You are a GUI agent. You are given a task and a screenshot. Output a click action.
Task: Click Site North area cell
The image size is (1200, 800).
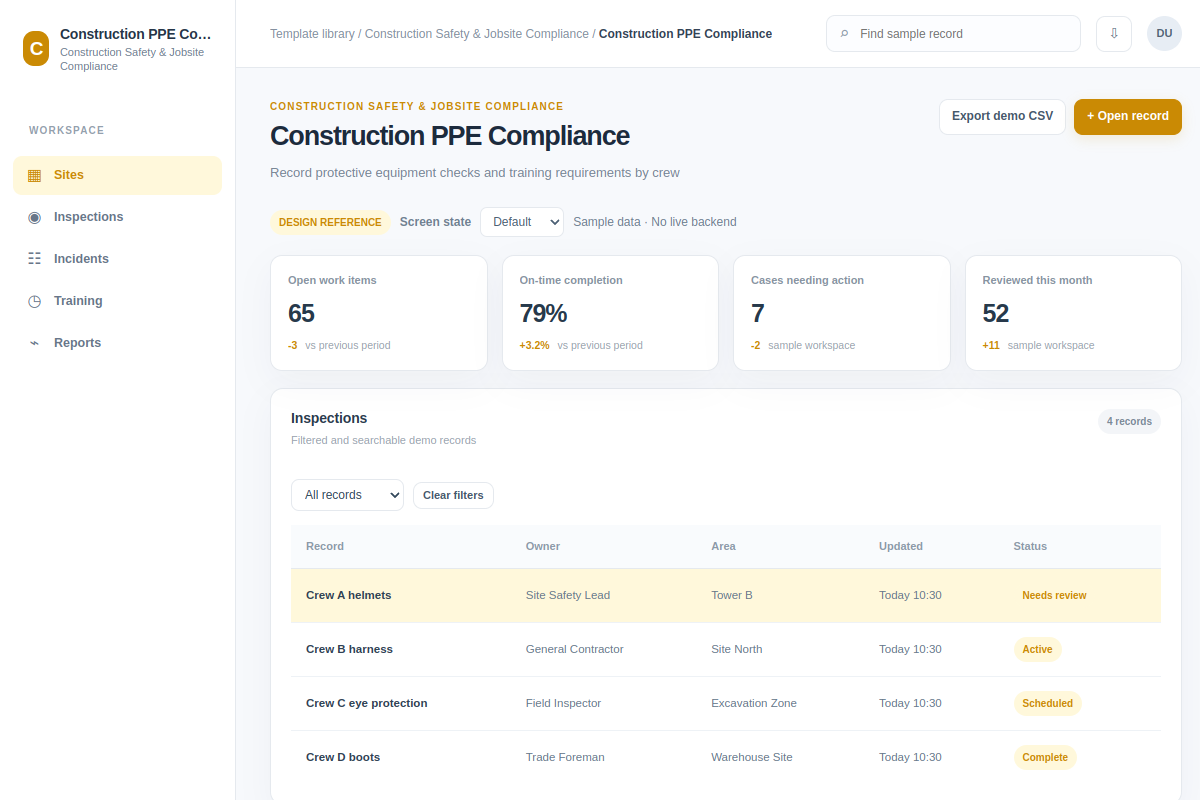[x=737, y=649]
